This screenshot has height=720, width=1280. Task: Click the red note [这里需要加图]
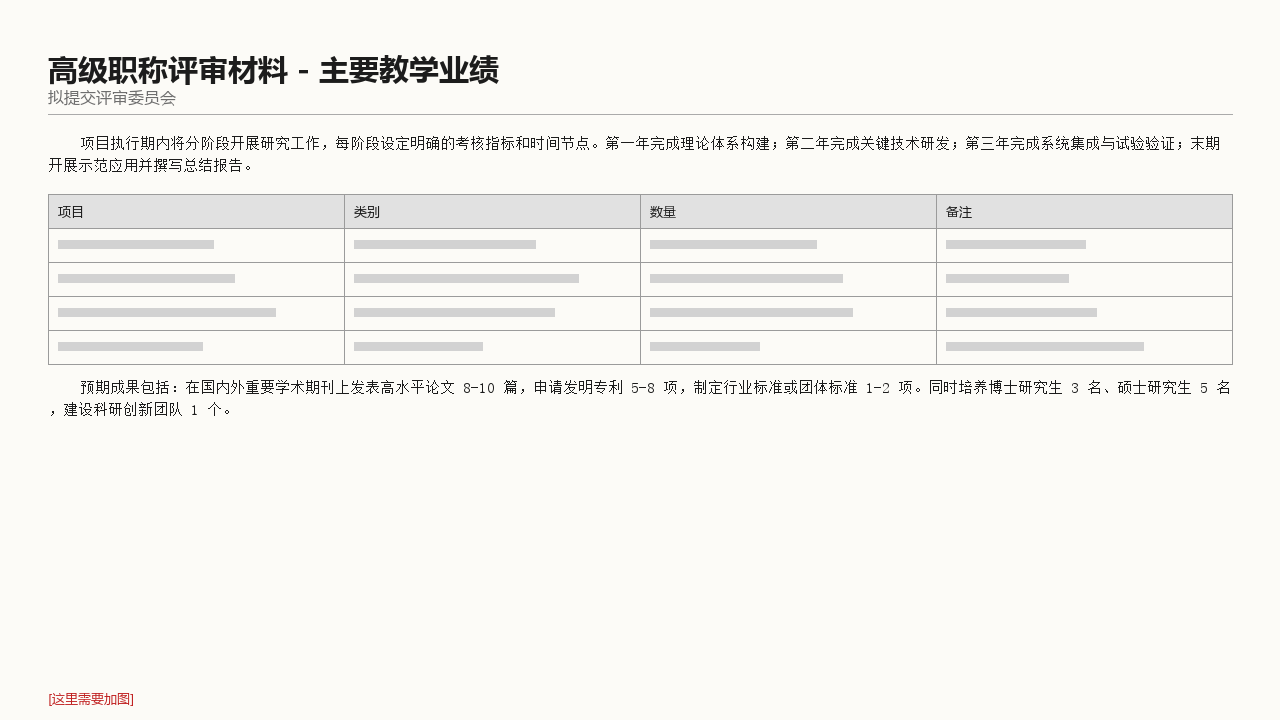pos(91,699)
